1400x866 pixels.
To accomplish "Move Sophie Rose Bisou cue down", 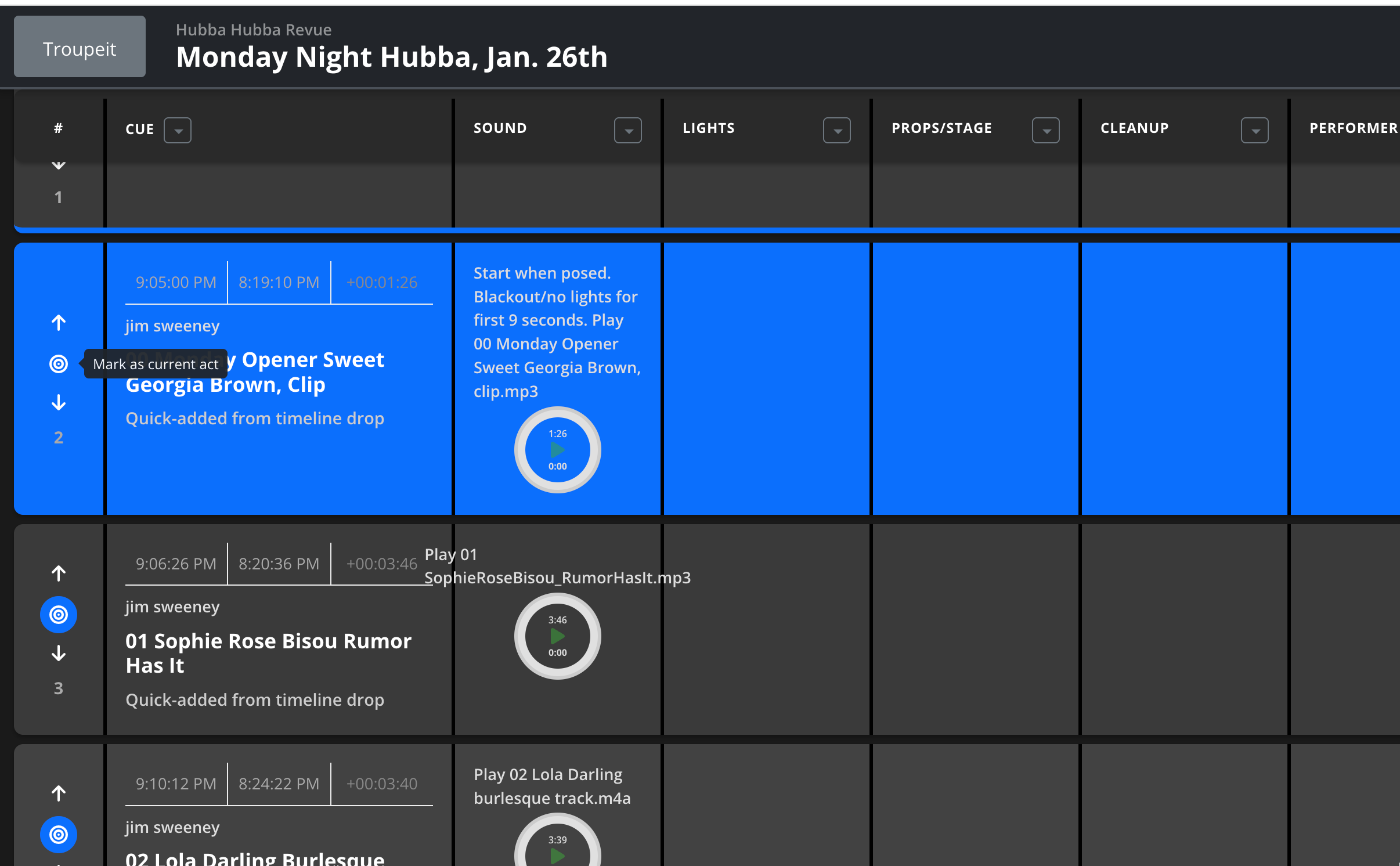I will click(58, 654).
